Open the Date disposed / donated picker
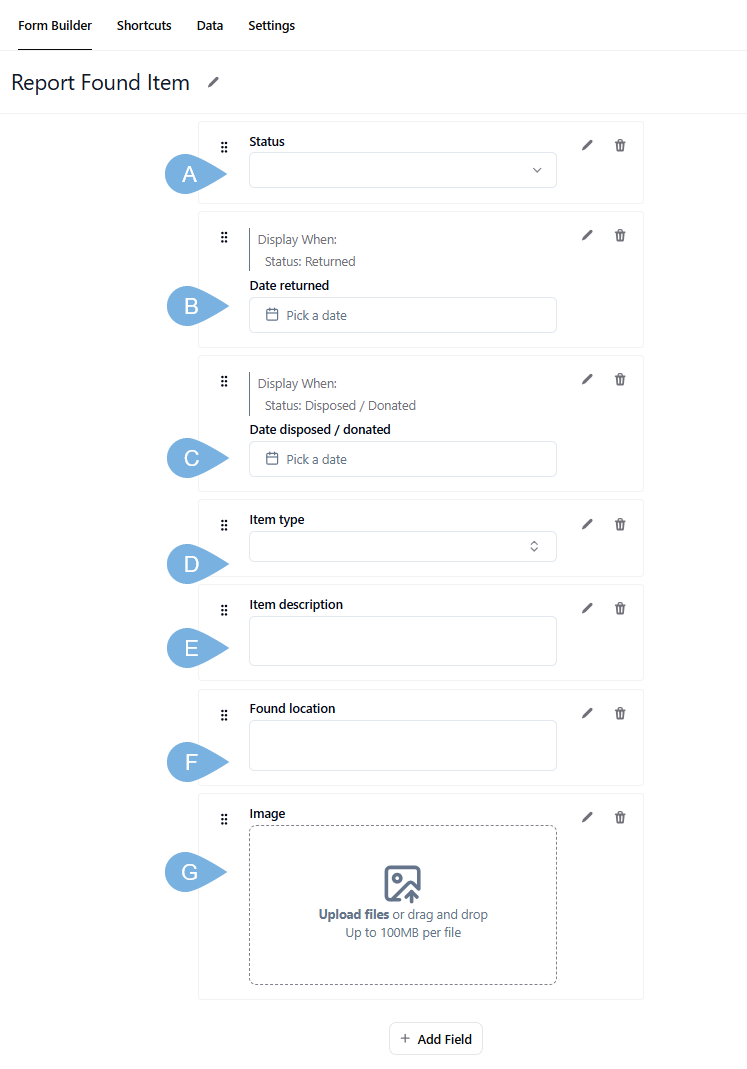Viewport: 747px width, 1069px height. [x=403, y=459]
